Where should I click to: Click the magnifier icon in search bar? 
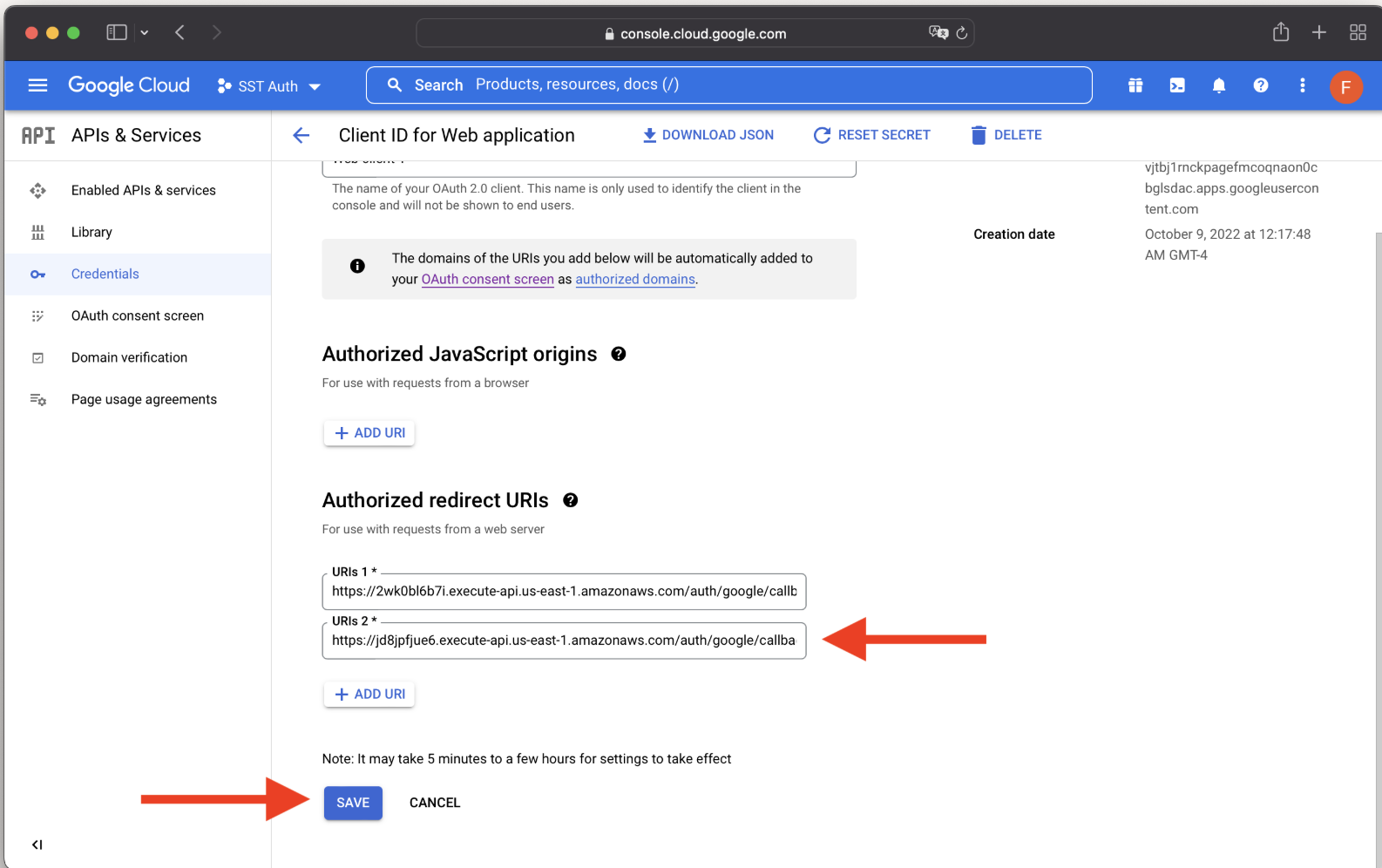395,85
